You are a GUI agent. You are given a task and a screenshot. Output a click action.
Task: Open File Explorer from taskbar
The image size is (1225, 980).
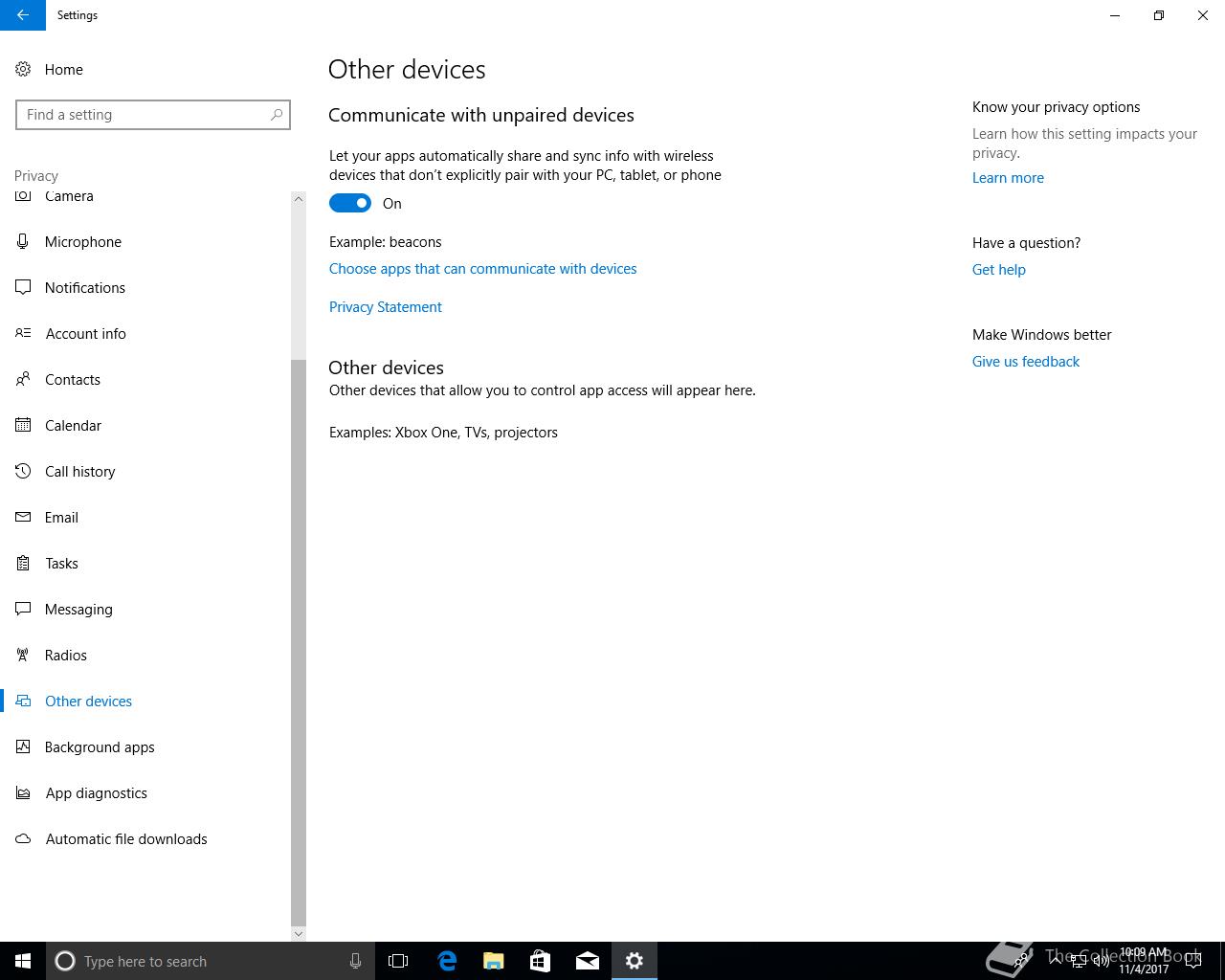click(493, 961)
